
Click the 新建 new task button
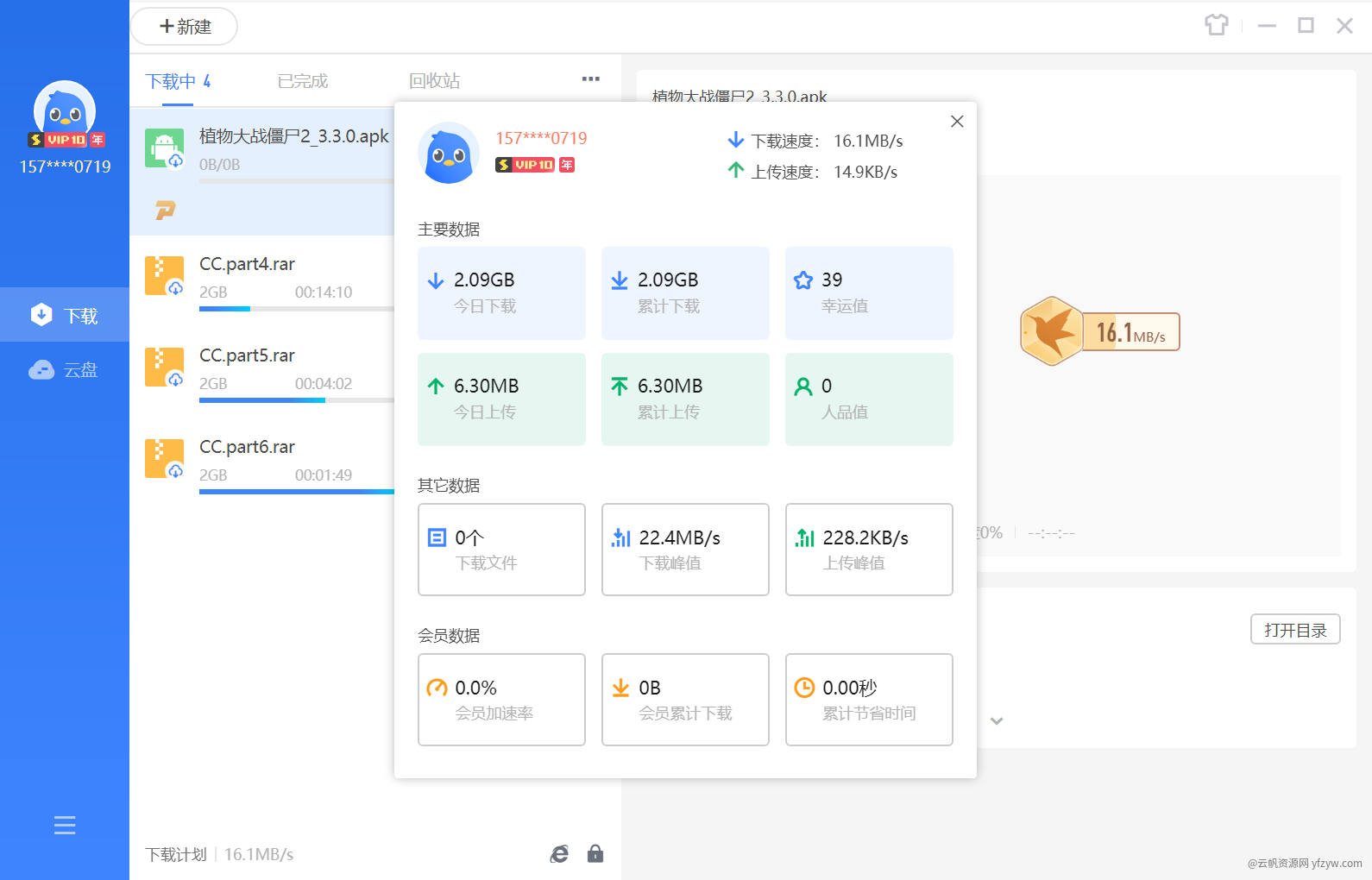[x=184, y=27]
